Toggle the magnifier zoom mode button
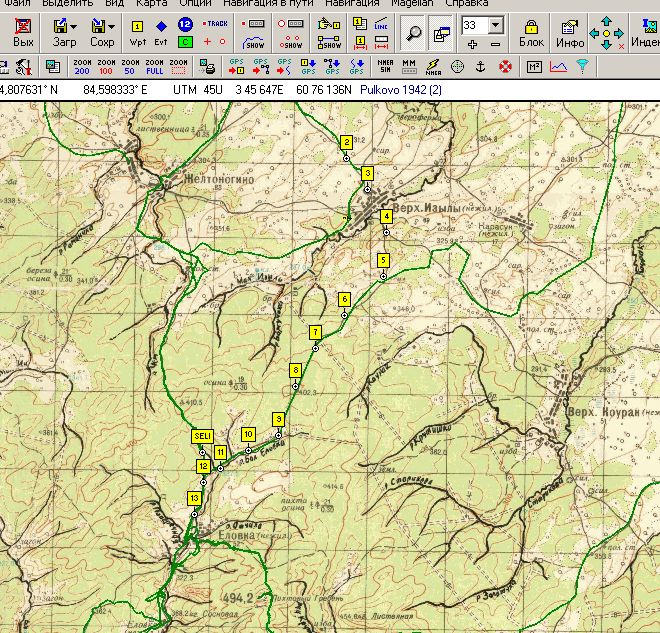Screen dimensions: 660x633 [413, 33]
